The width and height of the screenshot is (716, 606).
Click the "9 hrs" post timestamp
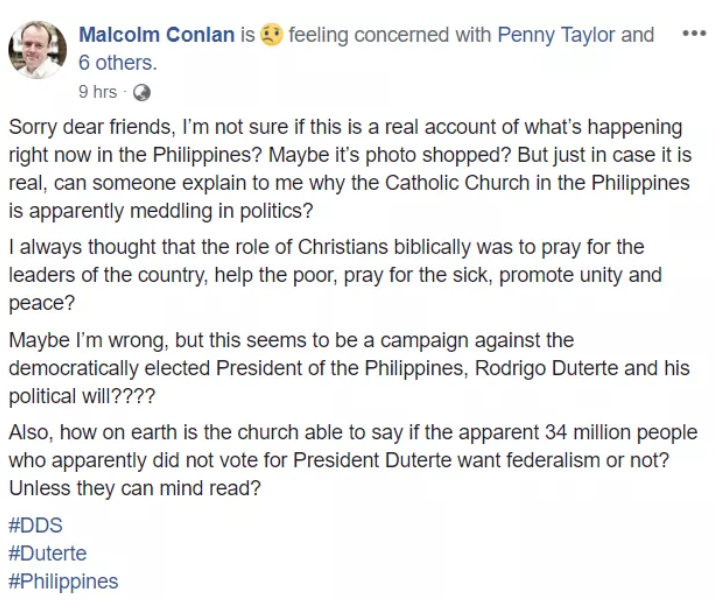97,92
